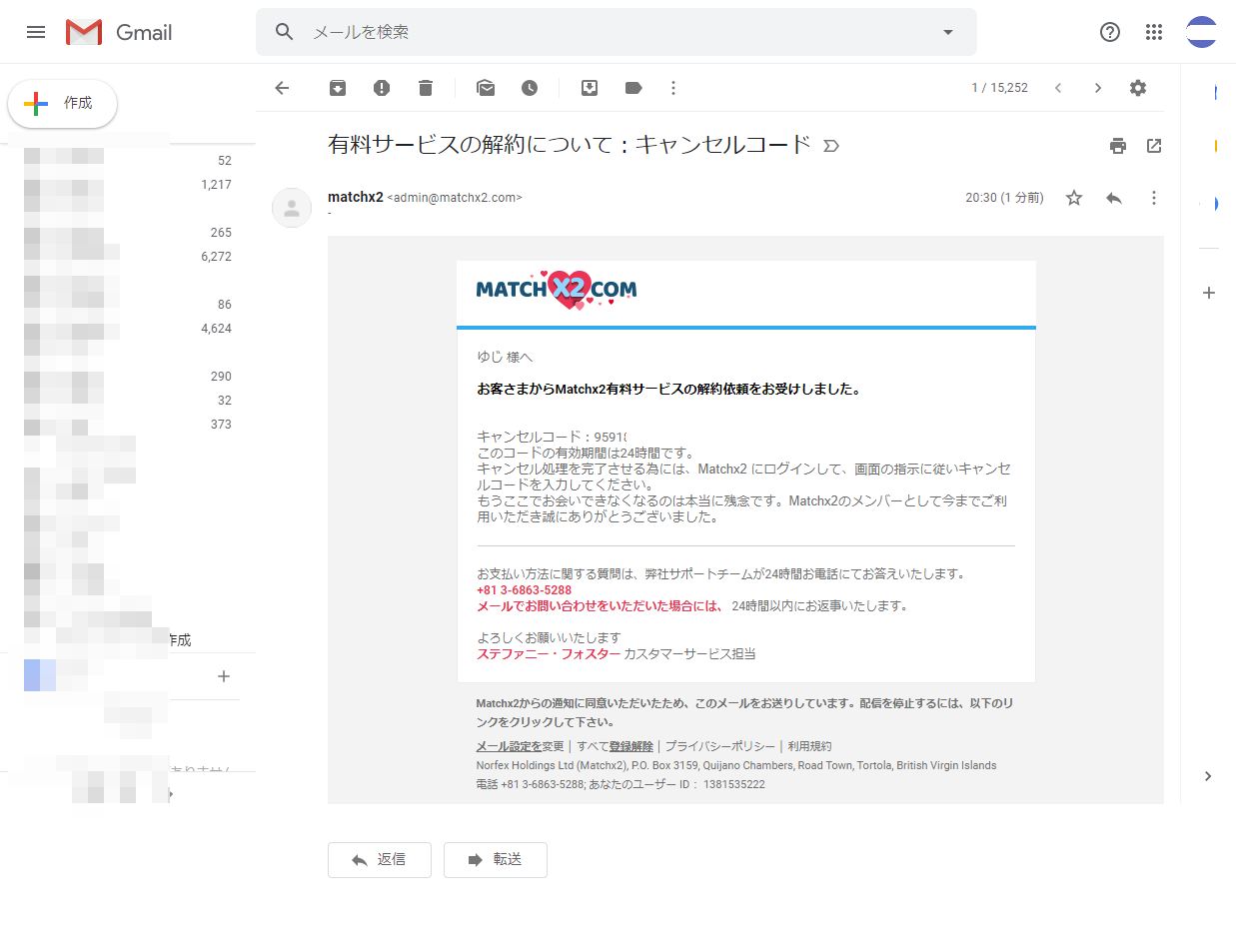
Task: Open プライバシーポリシー link
Action: point(720,746)
